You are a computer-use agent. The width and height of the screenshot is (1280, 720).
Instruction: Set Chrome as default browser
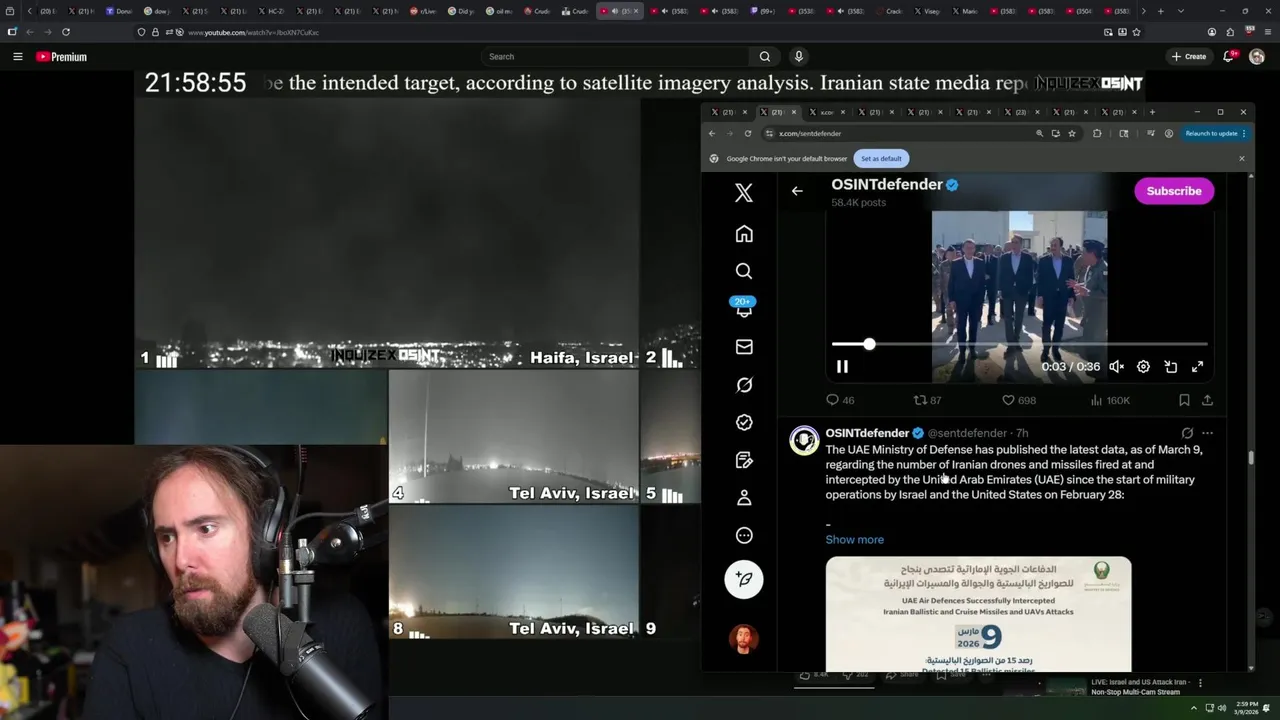[881, 158]
